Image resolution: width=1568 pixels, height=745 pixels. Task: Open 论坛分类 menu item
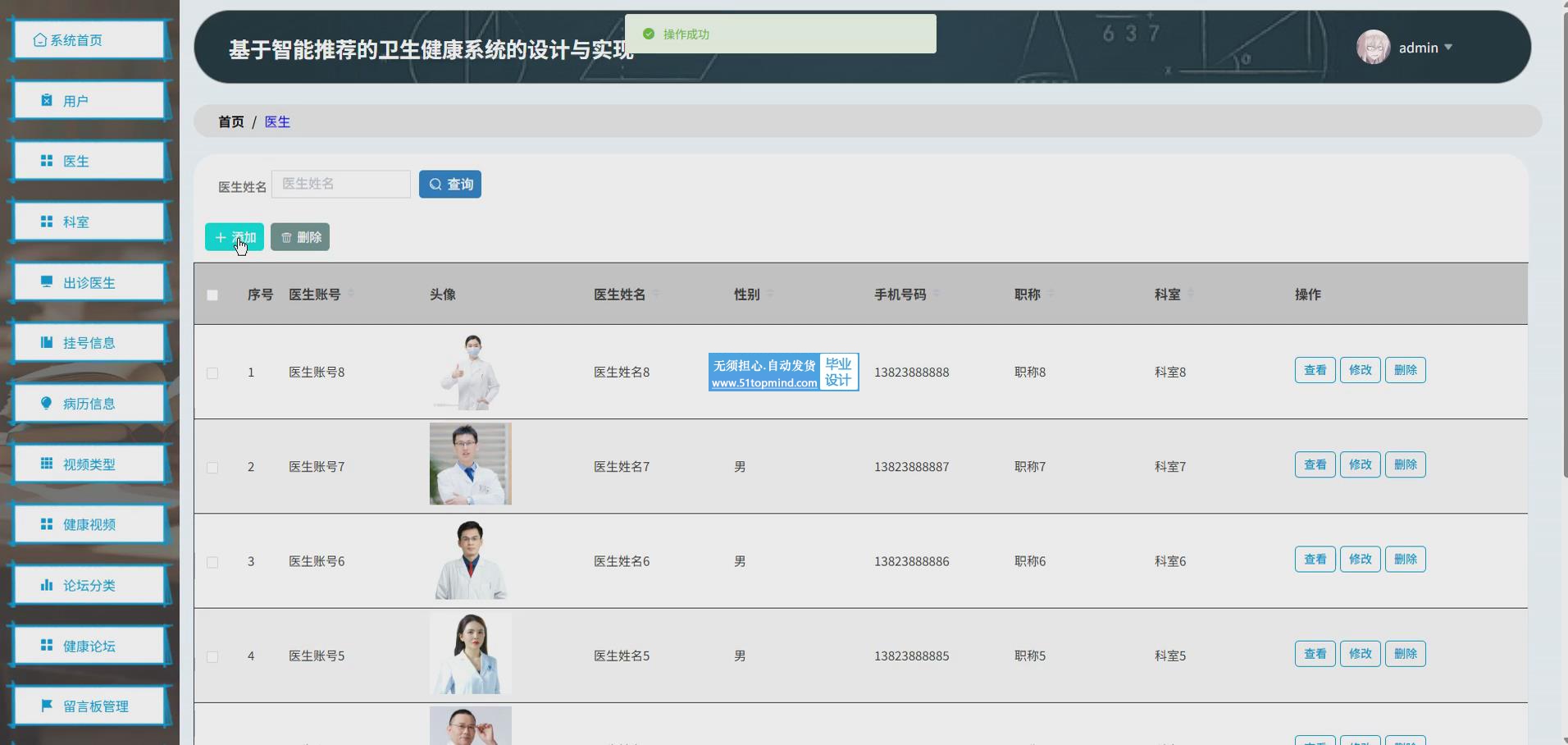[89, 585]
